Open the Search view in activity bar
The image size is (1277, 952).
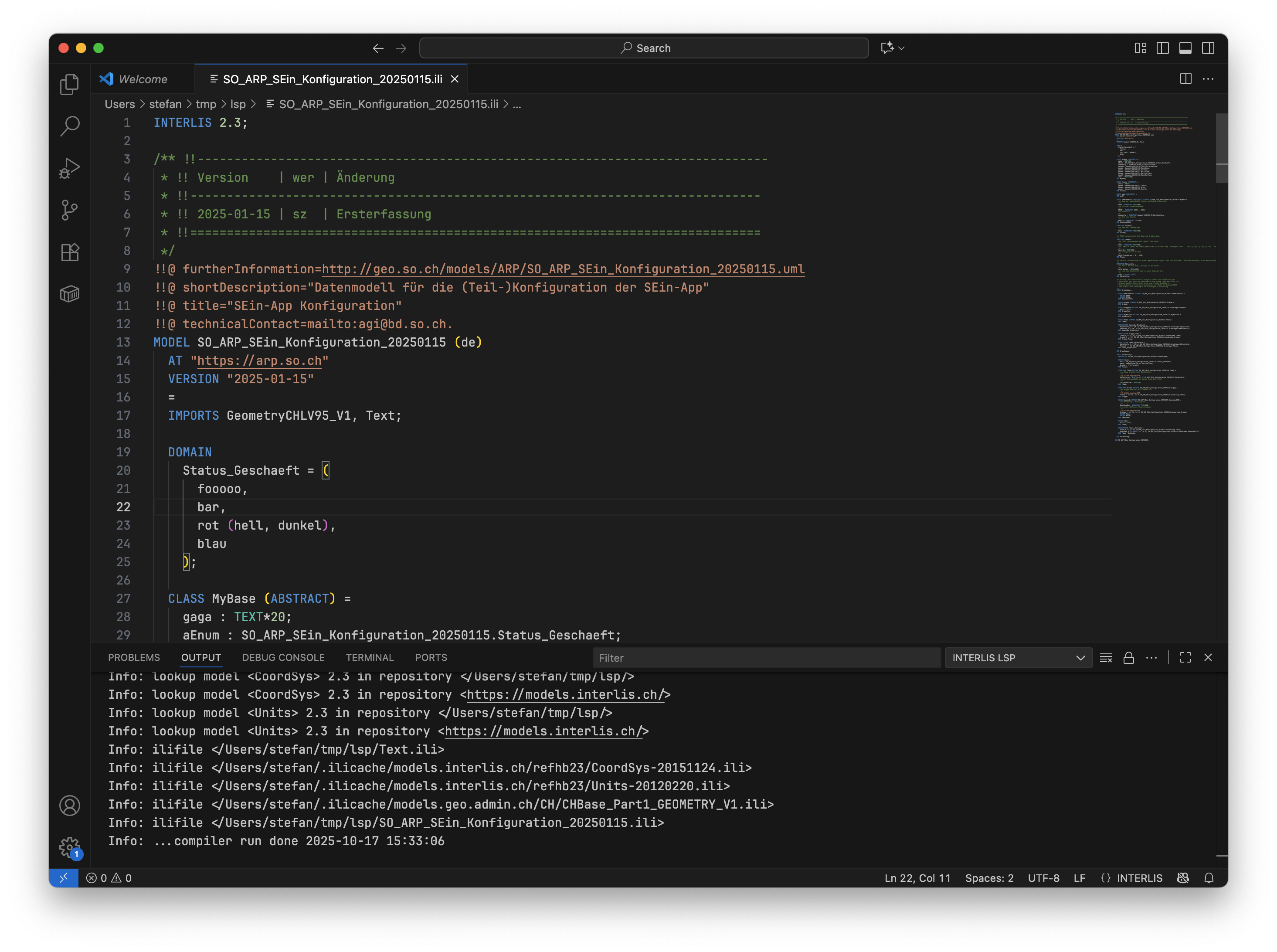[x=69, y=126]
